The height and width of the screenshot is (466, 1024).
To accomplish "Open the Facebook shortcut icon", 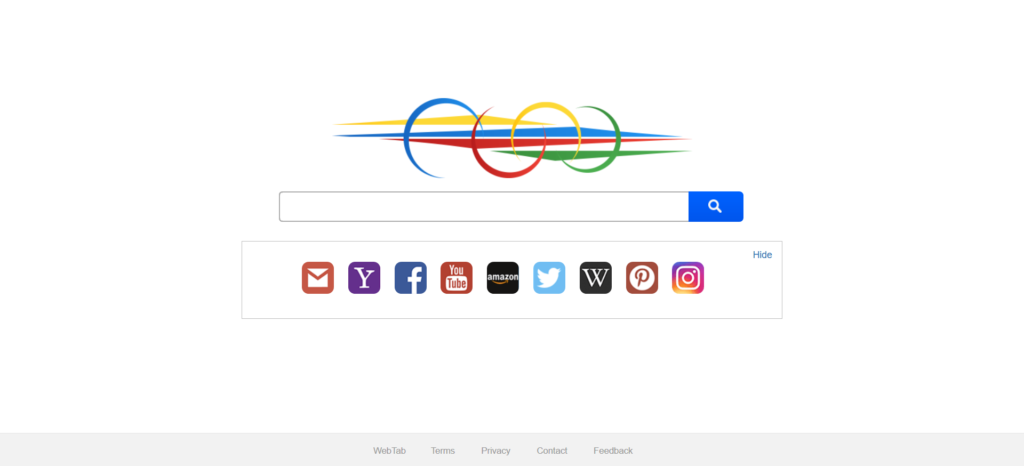I will coord(410,278).
